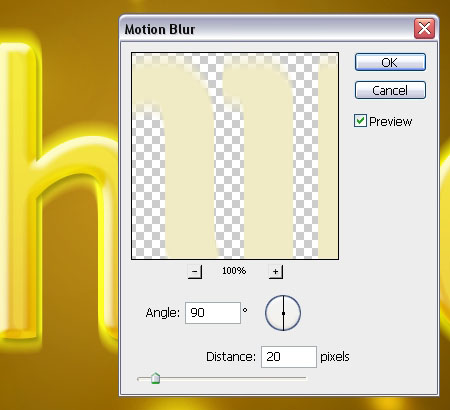The width and height of the screenshot is (450, 410).
Task: Focus the Distance input field
Action: pos(289,357)
